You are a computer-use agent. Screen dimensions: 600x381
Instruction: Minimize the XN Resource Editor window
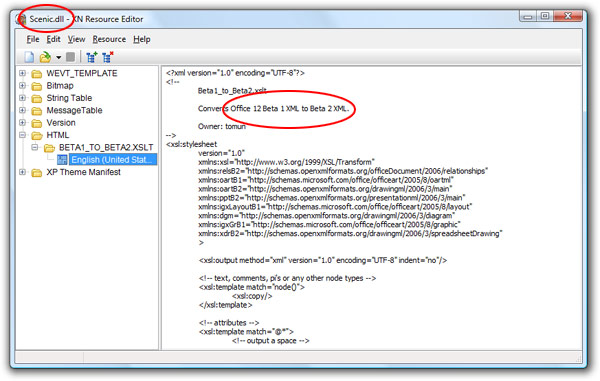(528, 16)
